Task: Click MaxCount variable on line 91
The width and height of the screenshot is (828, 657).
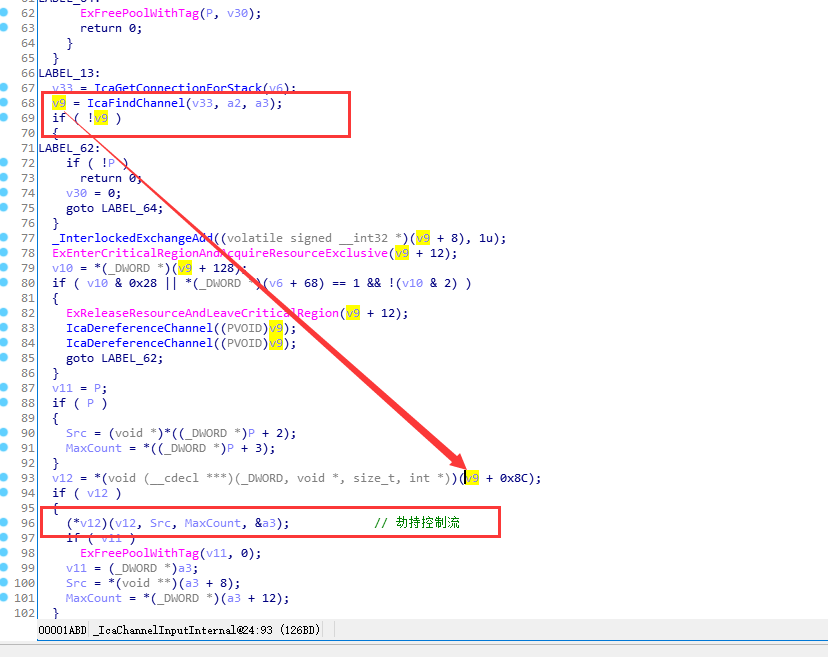Action: [x=93, y=448]
